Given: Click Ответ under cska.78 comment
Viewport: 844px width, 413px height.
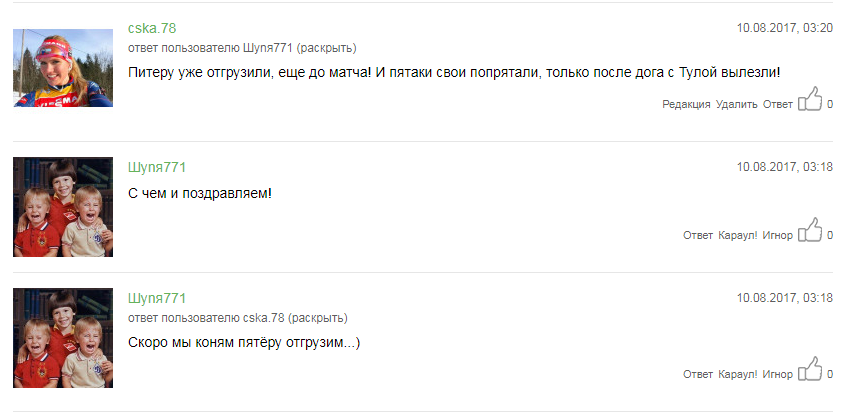Looking at the screenshot, I should 778,104.
